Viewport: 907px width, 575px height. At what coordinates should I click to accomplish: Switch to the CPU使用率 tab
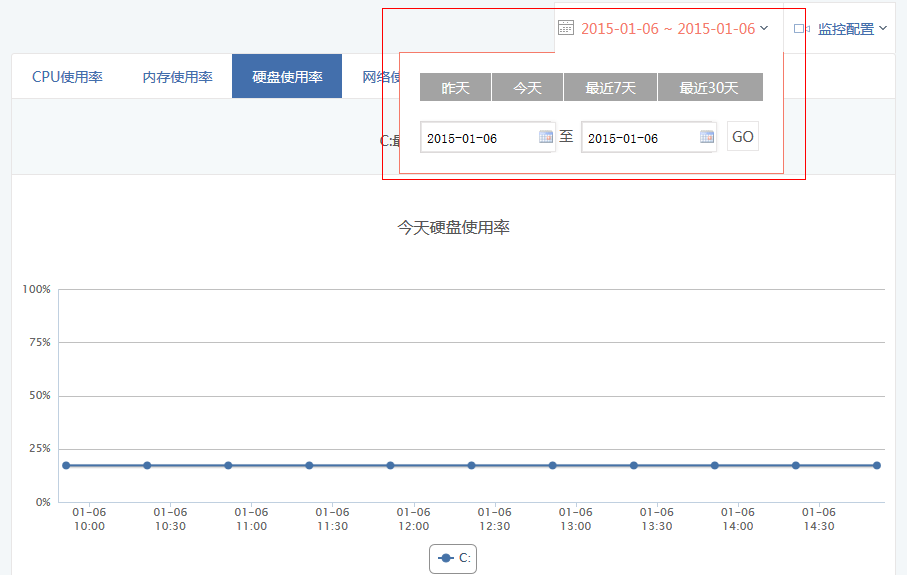point(67,77)
